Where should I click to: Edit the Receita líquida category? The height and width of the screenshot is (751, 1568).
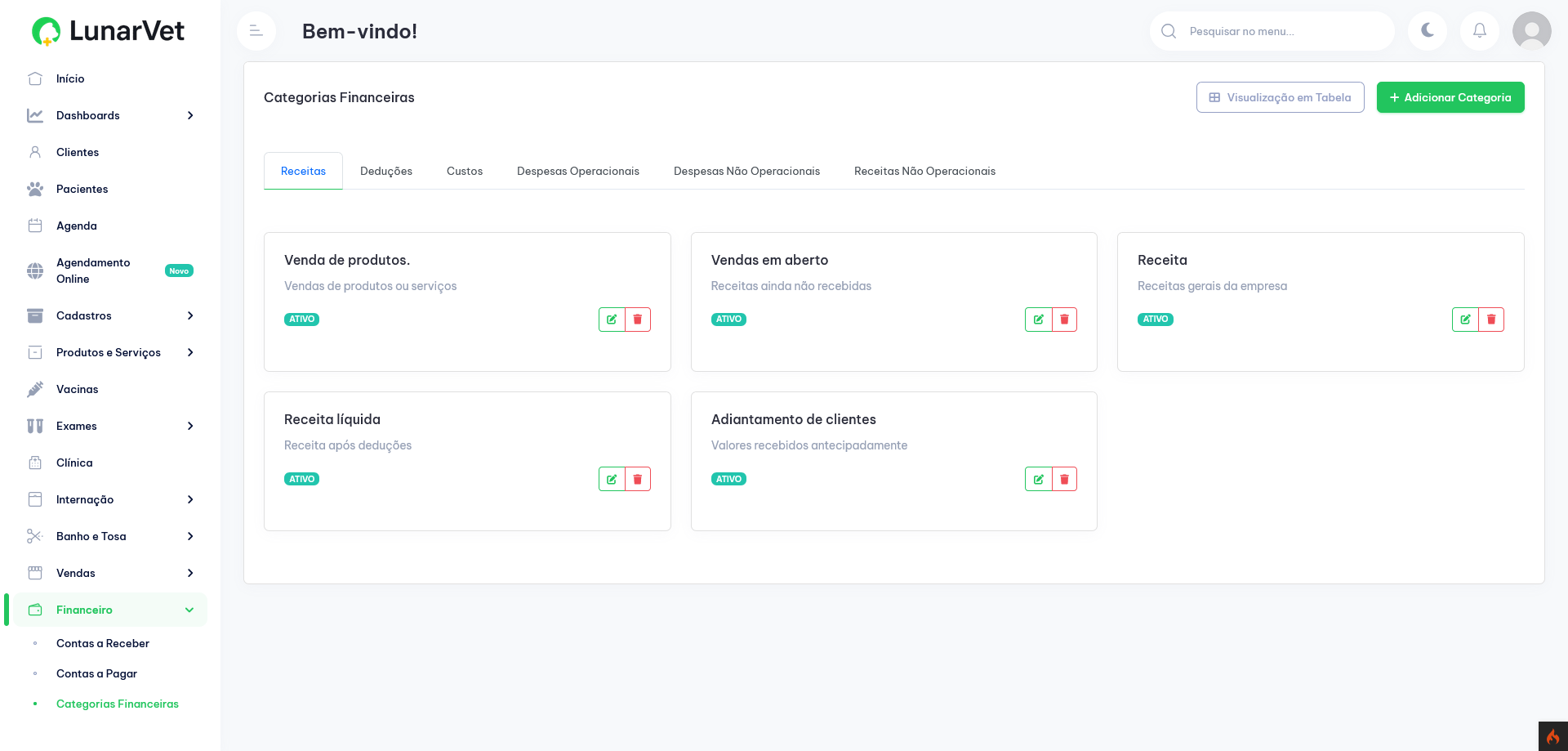coord(612,479)
